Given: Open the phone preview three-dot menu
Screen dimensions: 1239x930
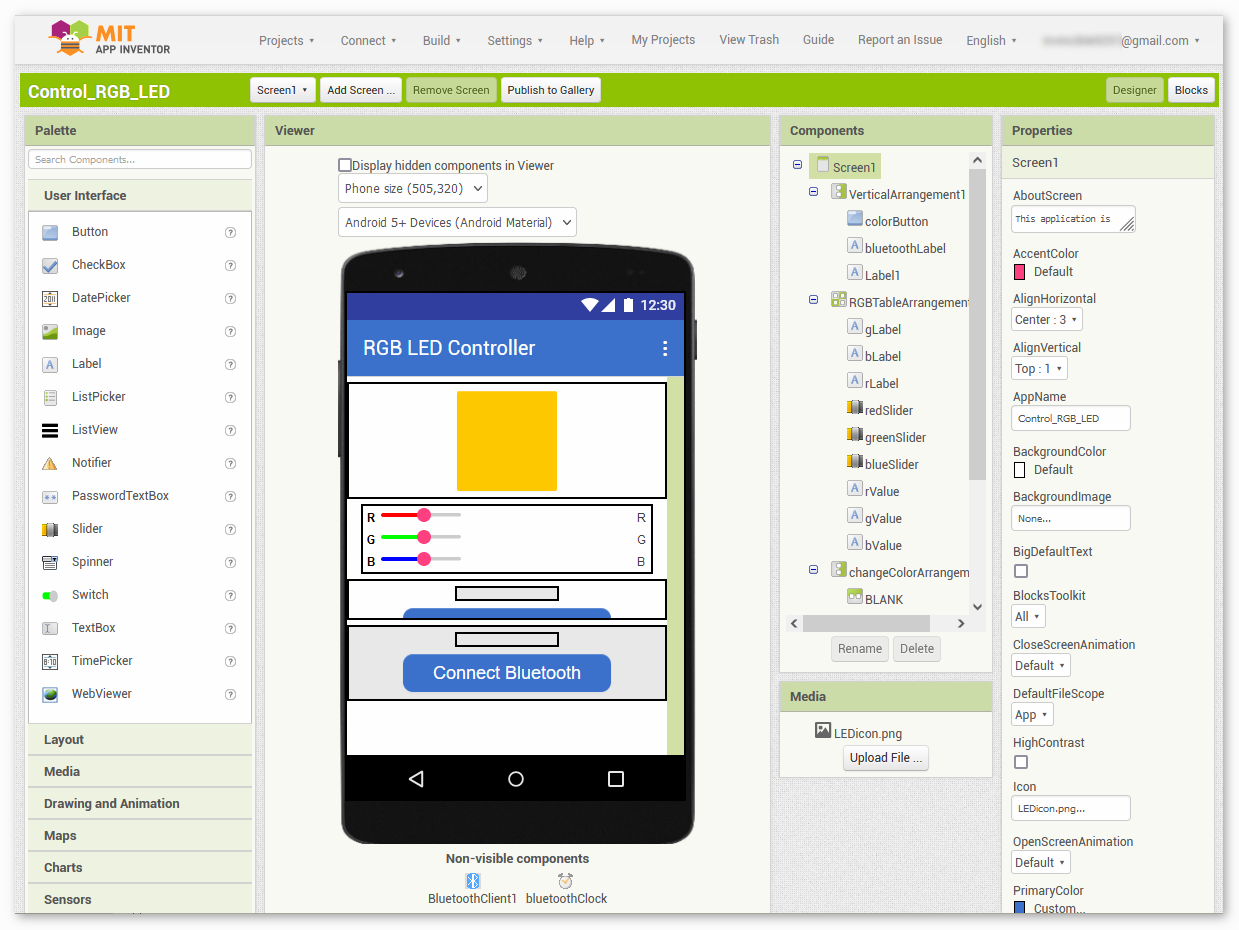Looking at the screenshot, I should point(665,348).
